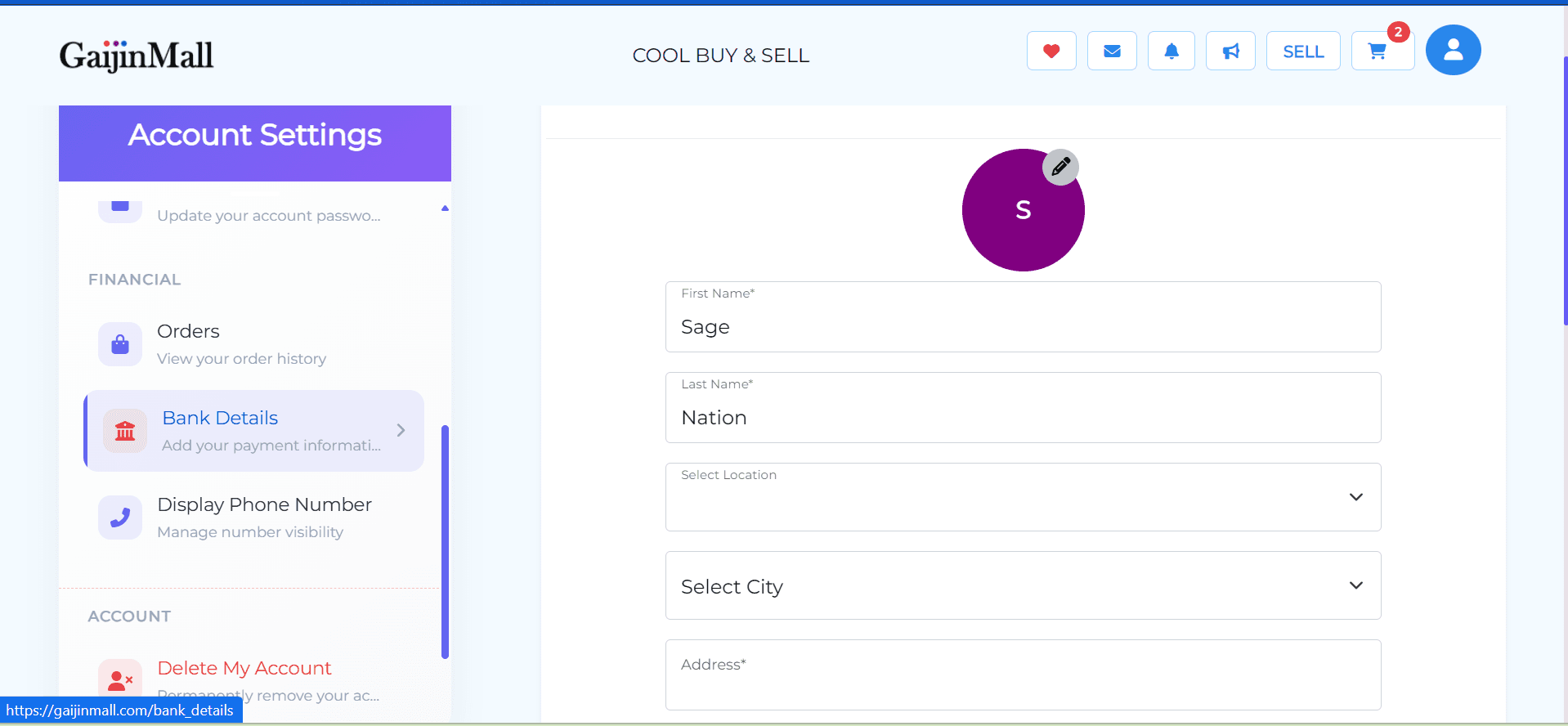Viewport: 1568px width, 726px height.
Task: Open the announcements megaphone icon
Action: (1230, 52)
